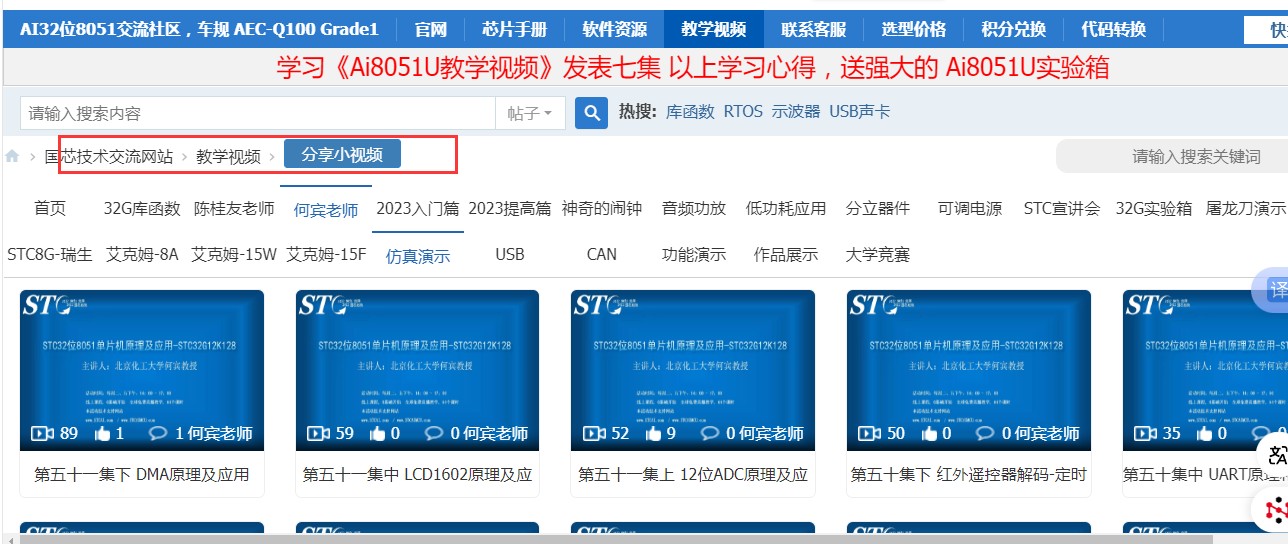1288x544 pixels.
Task: Click the comment bubble icon on LCD1602原理及应 card
Action: coord(434,433)
